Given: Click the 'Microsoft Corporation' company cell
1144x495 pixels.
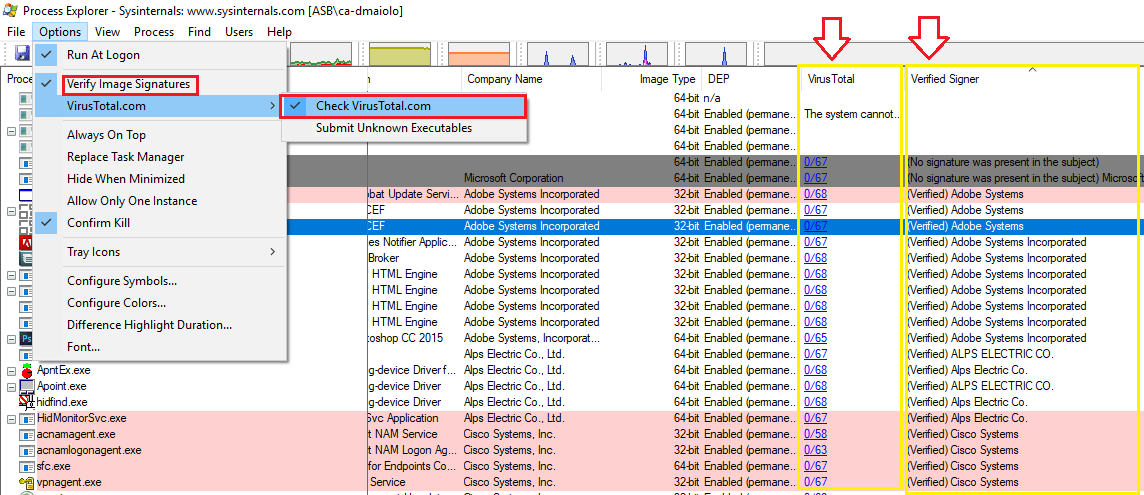Looking at the screenshot, I should point(514,178).
